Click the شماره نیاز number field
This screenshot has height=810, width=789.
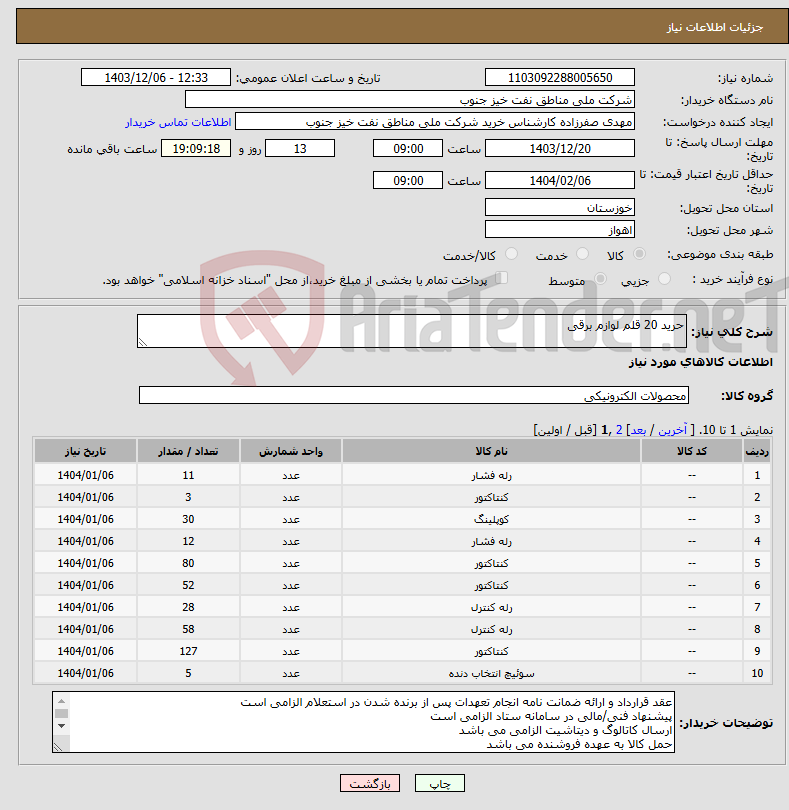(560, 77)
